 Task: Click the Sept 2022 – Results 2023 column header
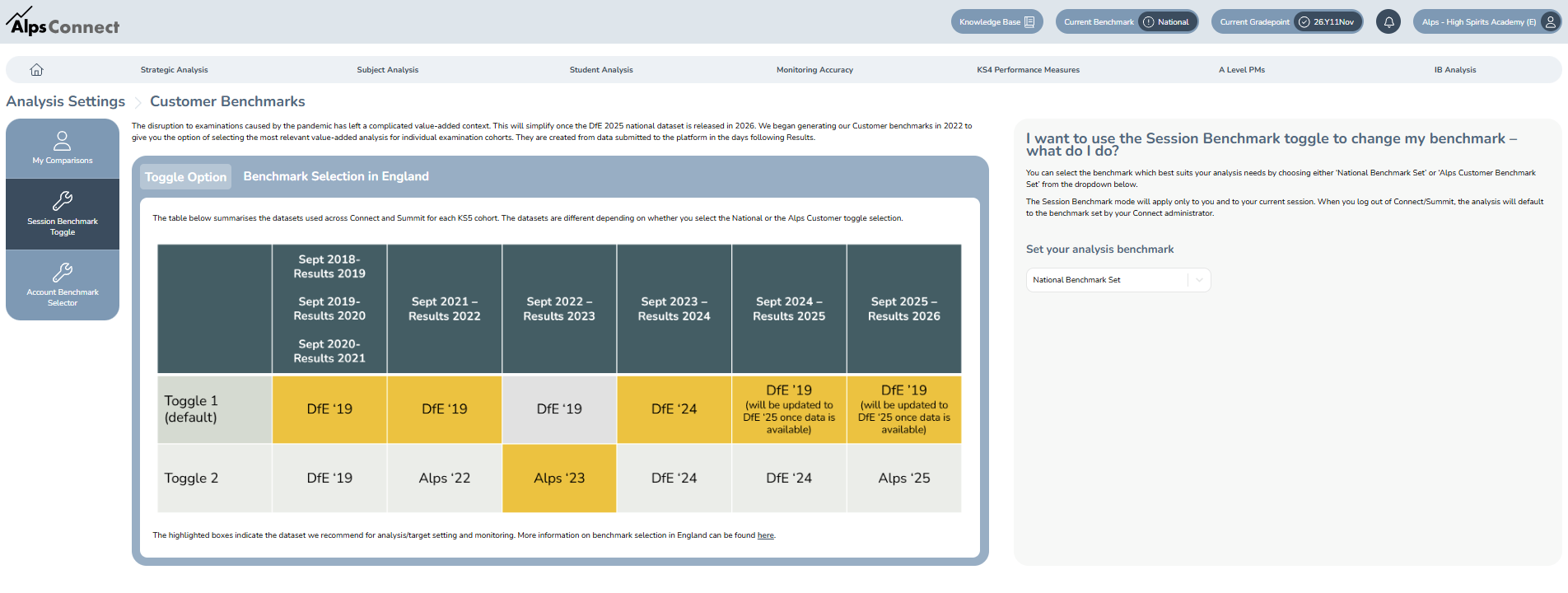[559, 309]
